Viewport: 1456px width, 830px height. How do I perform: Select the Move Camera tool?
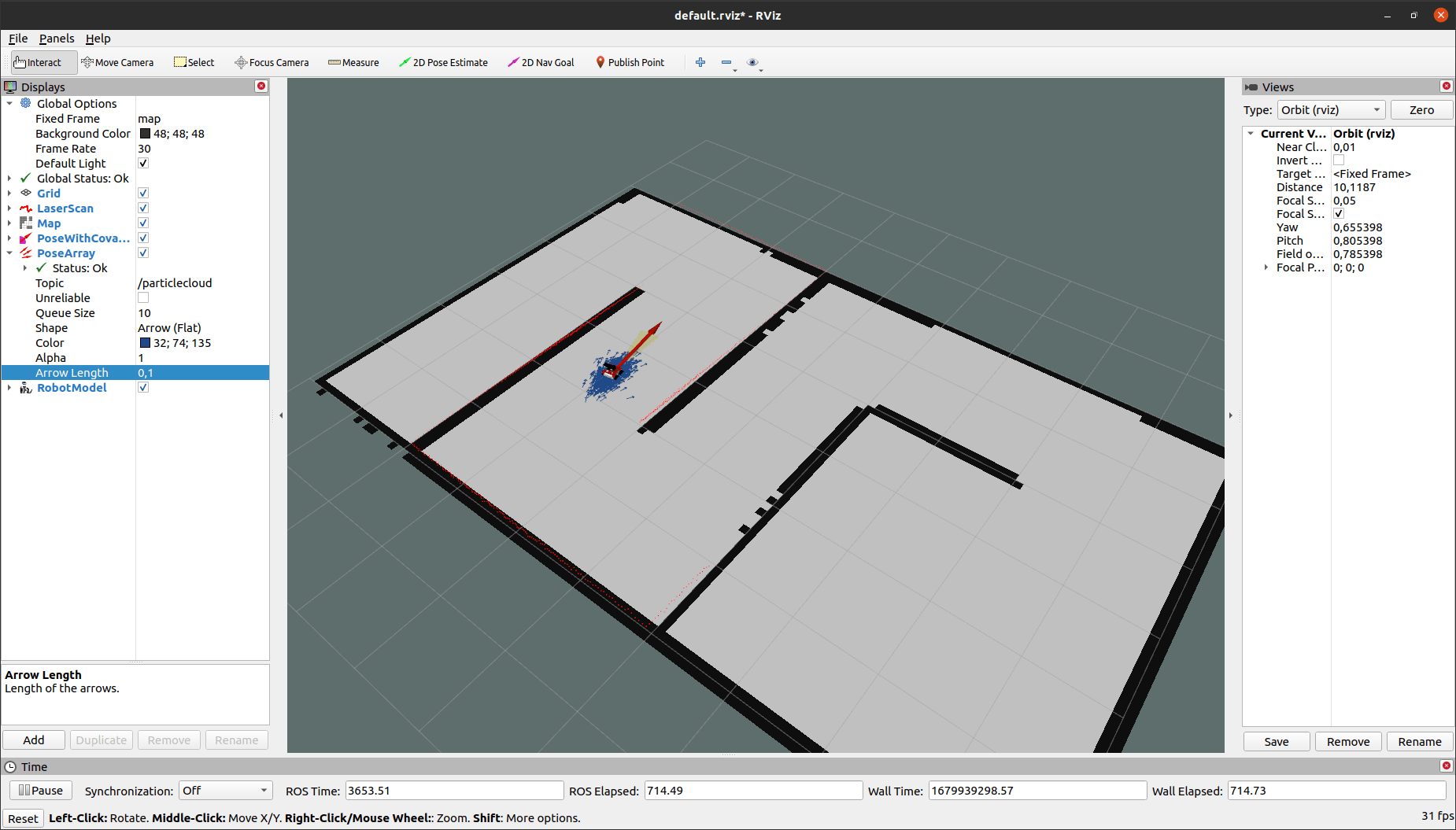117,62
